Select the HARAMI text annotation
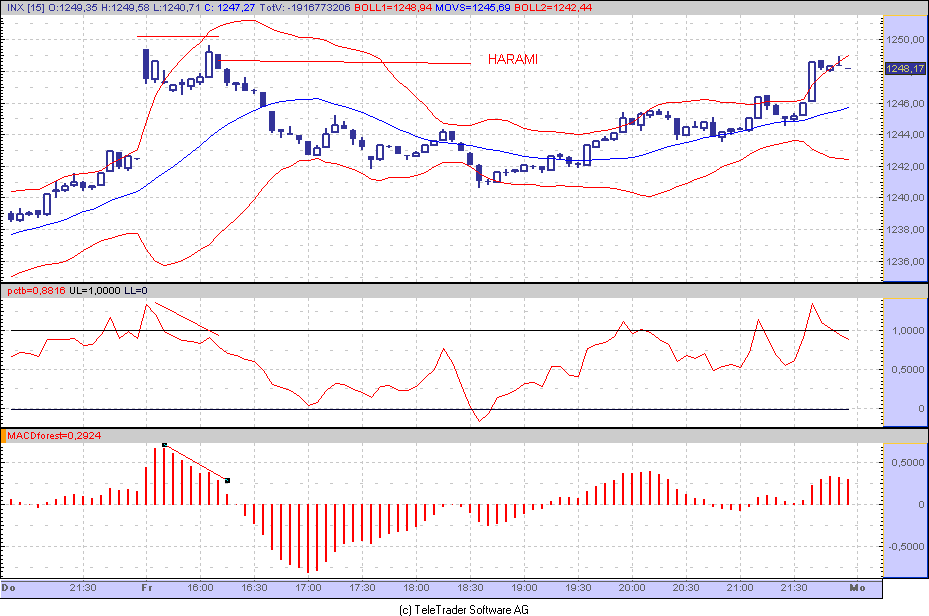 (x=512, y=59)
